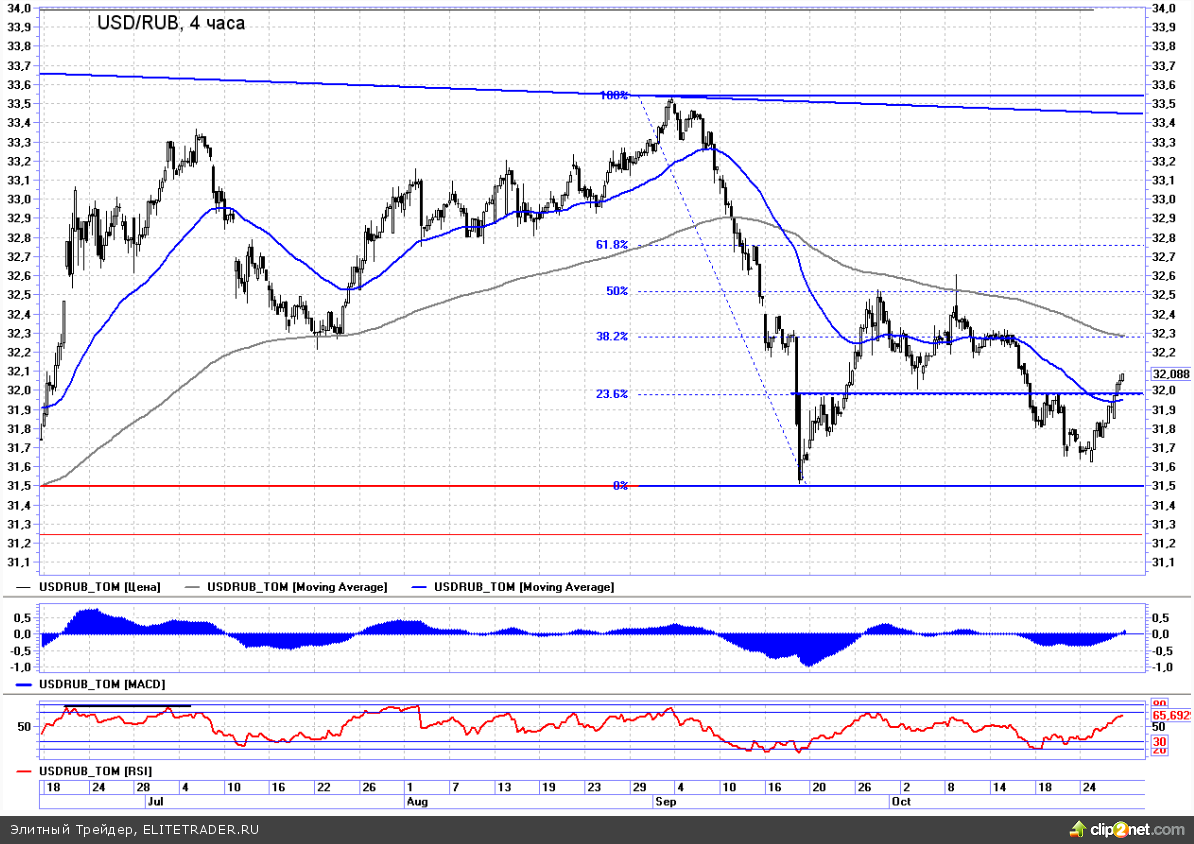Click the gray Moving Average legend line

[x=193, y=587]
